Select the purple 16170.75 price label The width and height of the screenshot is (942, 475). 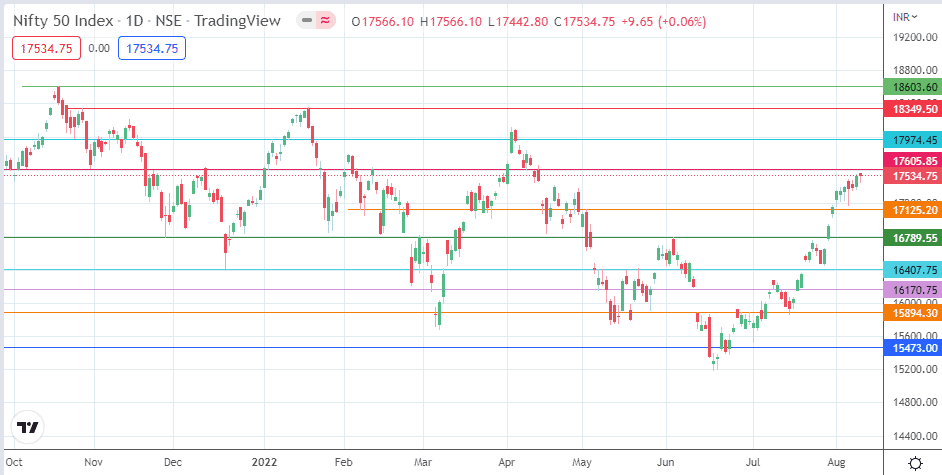point(913,289)
